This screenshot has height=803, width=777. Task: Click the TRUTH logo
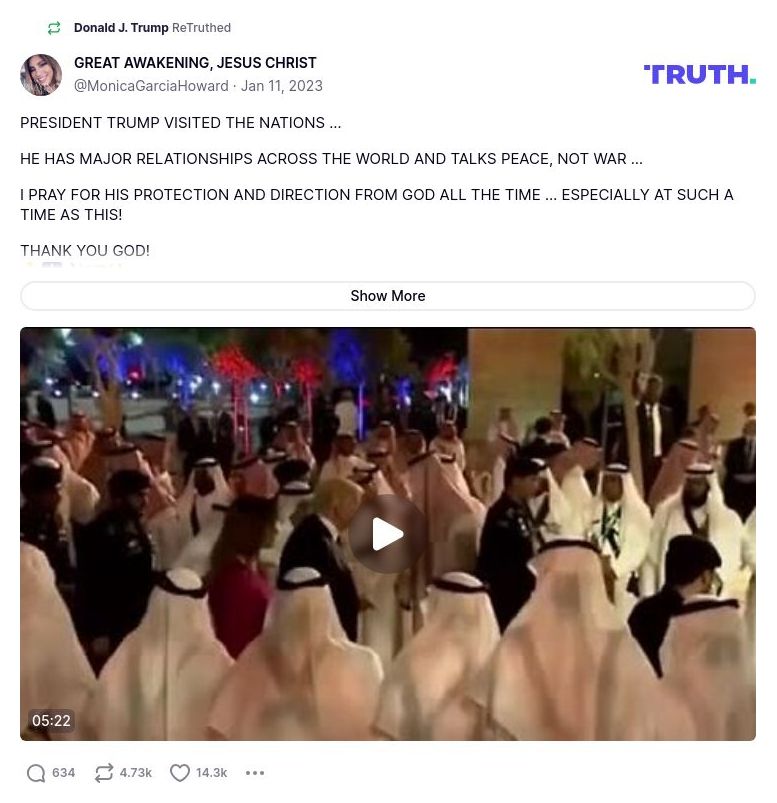[x=700, y=75]
